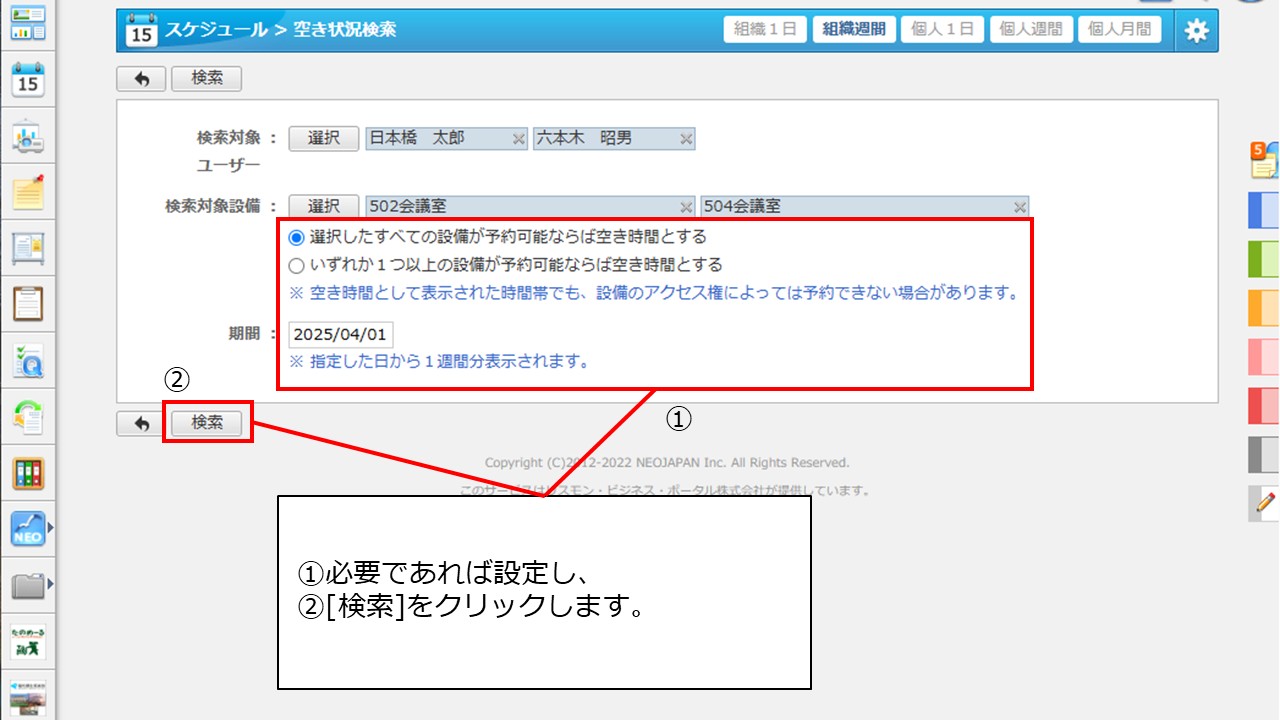1280x720 pixels.
Task: Click 選択 button for 検索対象設備
Action: (x=324, y=206)
